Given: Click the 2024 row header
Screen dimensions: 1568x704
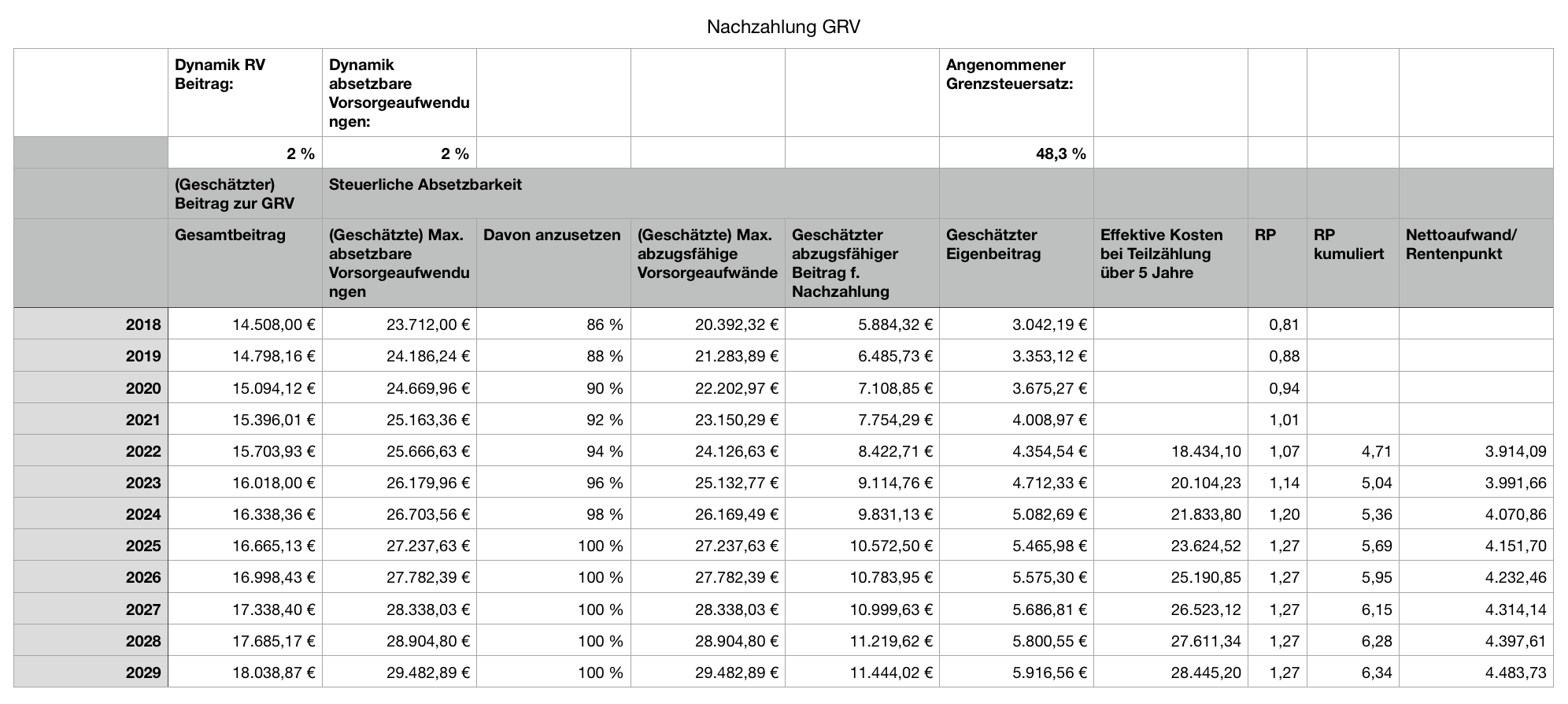Looking at the screenshot, I should click(x=91, y=514).
